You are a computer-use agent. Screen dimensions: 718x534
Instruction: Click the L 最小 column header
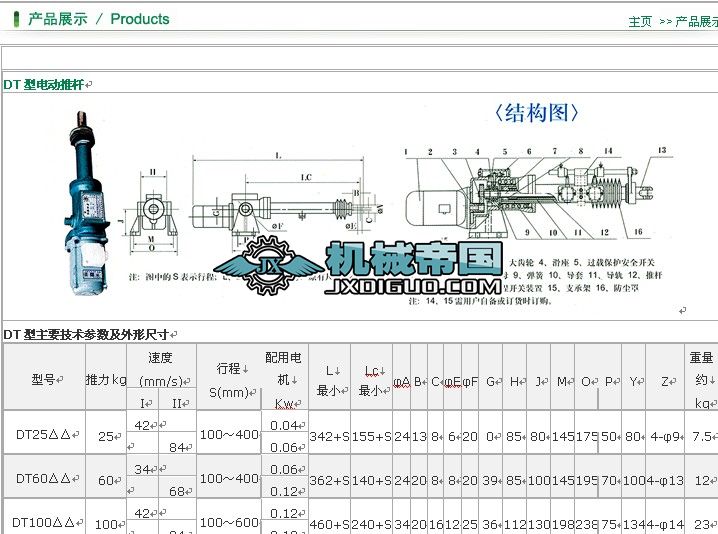point(330,377)
